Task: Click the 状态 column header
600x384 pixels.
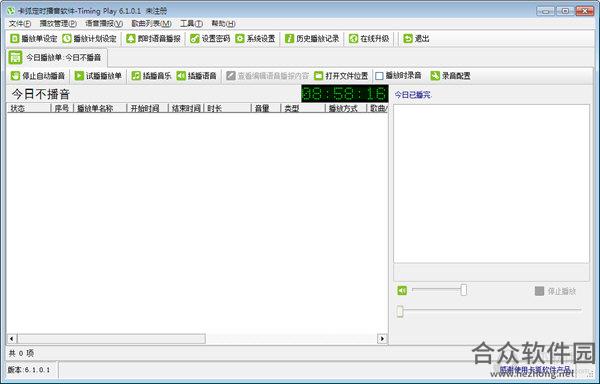Action: tap(29, 108)
